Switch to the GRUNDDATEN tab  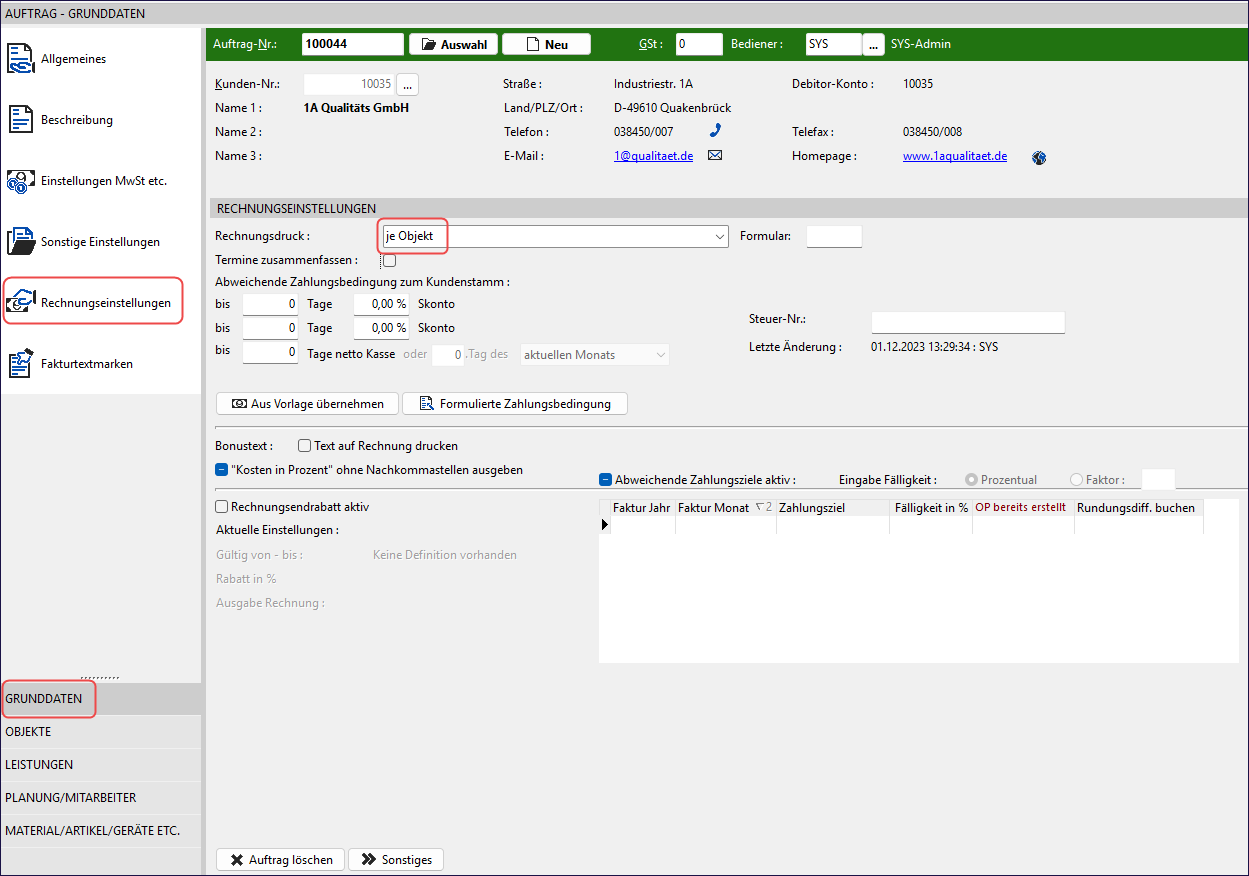coord(100,699)
